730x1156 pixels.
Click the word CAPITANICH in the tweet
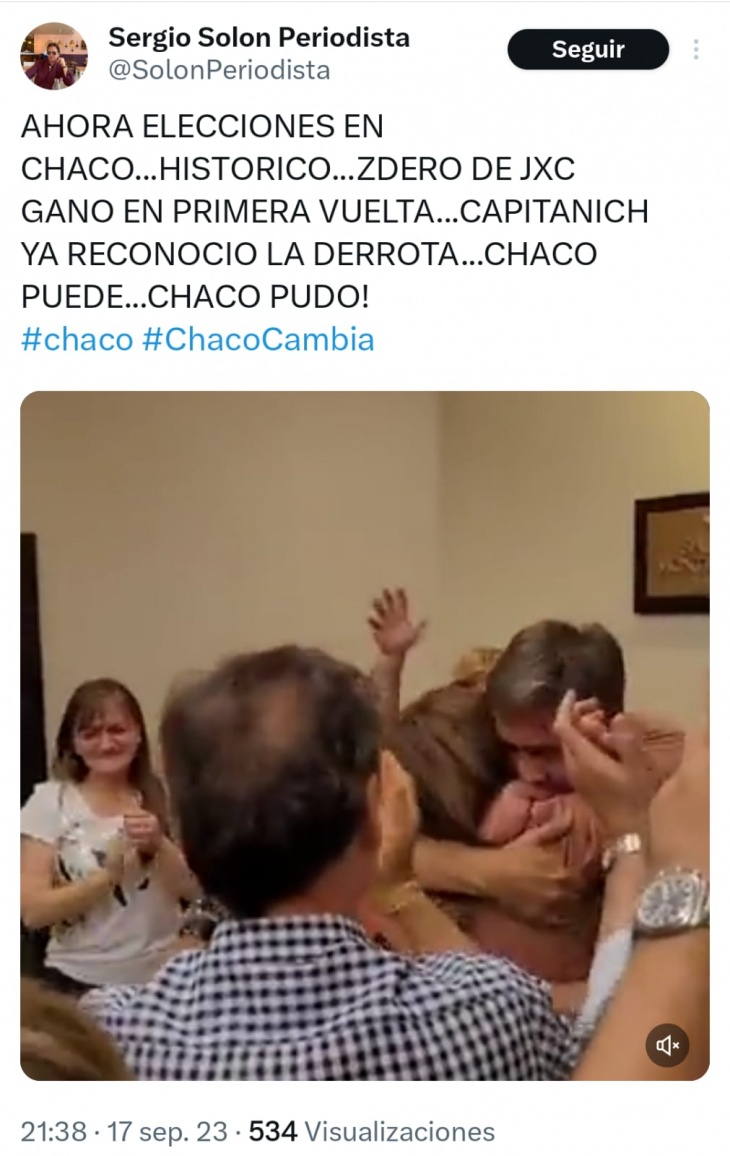(x=554, y=212)
